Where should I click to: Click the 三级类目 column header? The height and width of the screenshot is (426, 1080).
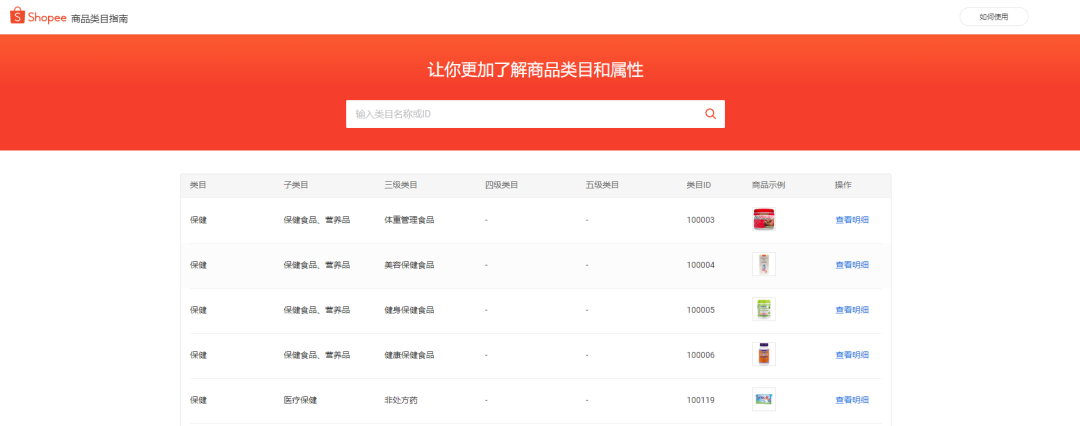tap(400, 185)
